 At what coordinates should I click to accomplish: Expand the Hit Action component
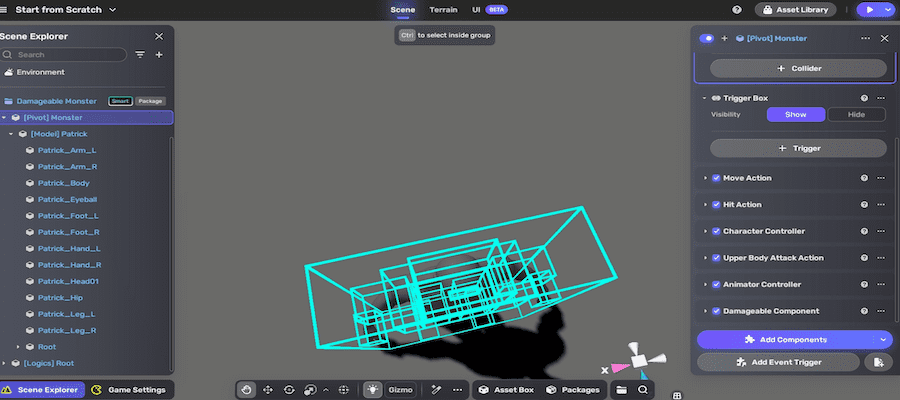pos(705,205)
